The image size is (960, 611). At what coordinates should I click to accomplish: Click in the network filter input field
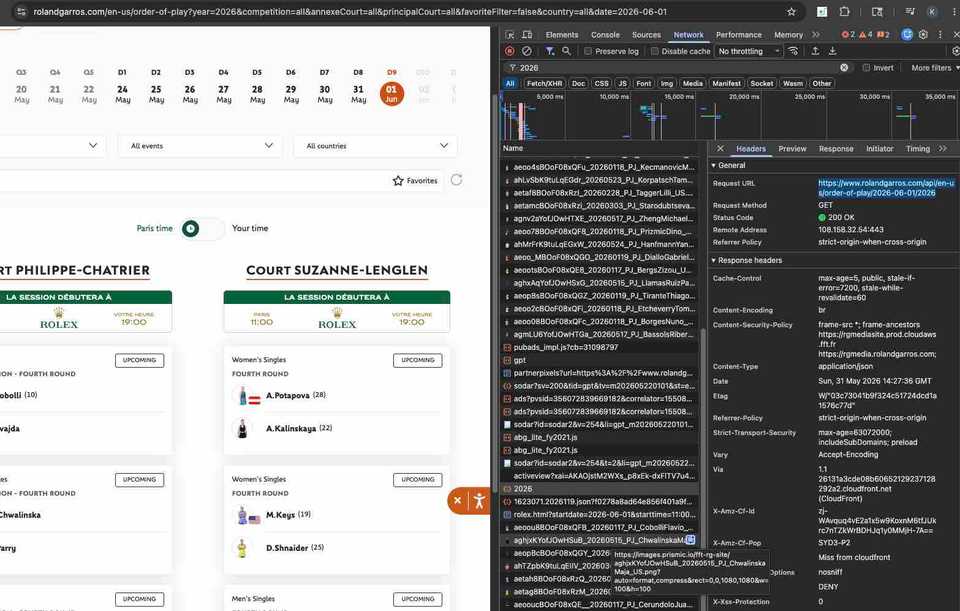(x=677, y=68)
